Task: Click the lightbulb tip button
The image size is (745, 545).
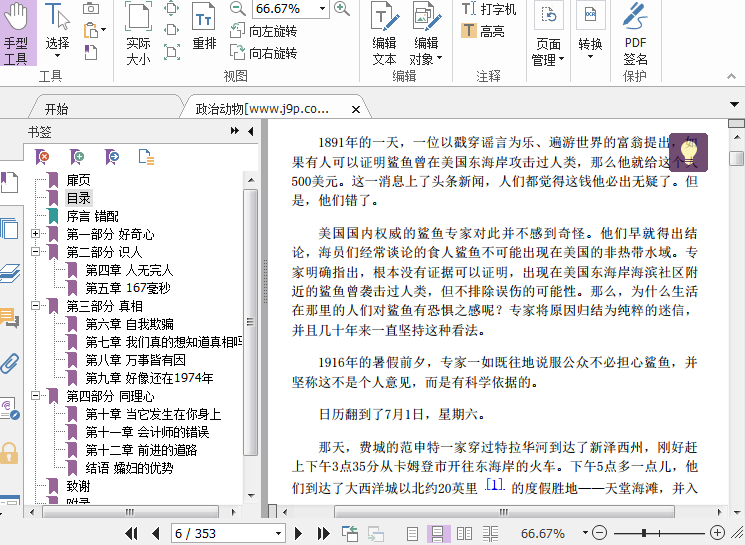Action: 688,152
